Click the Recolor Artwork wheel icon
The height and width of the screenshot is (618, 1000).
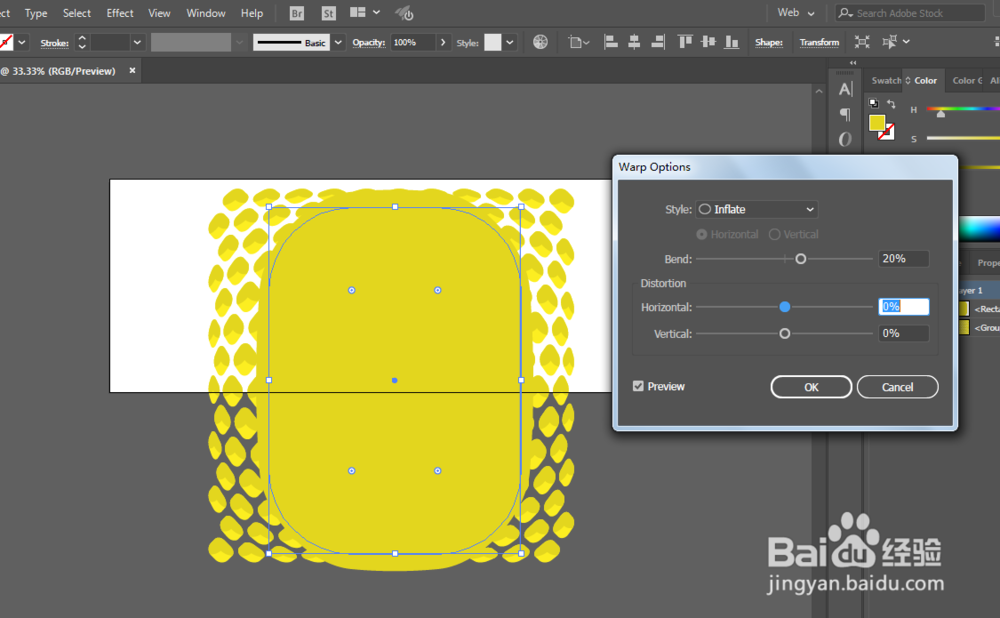pyautogui.click(x=540, y=42)
